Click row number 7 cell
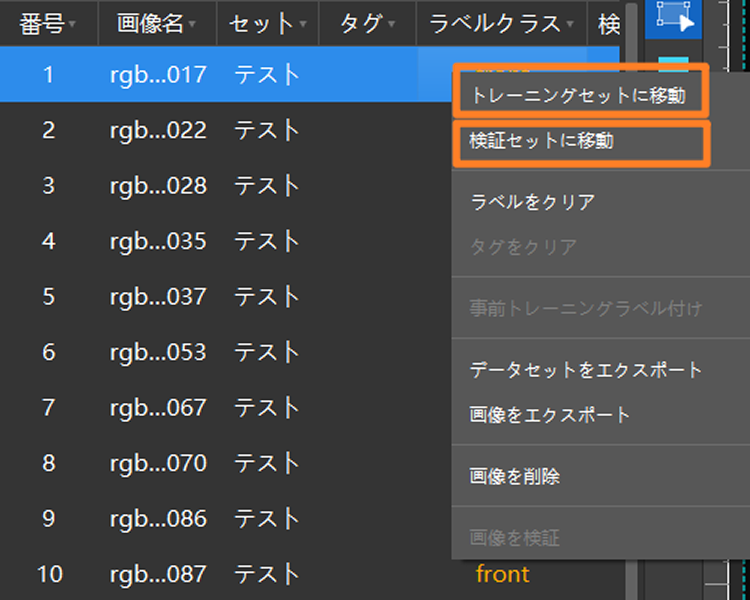 48,408
